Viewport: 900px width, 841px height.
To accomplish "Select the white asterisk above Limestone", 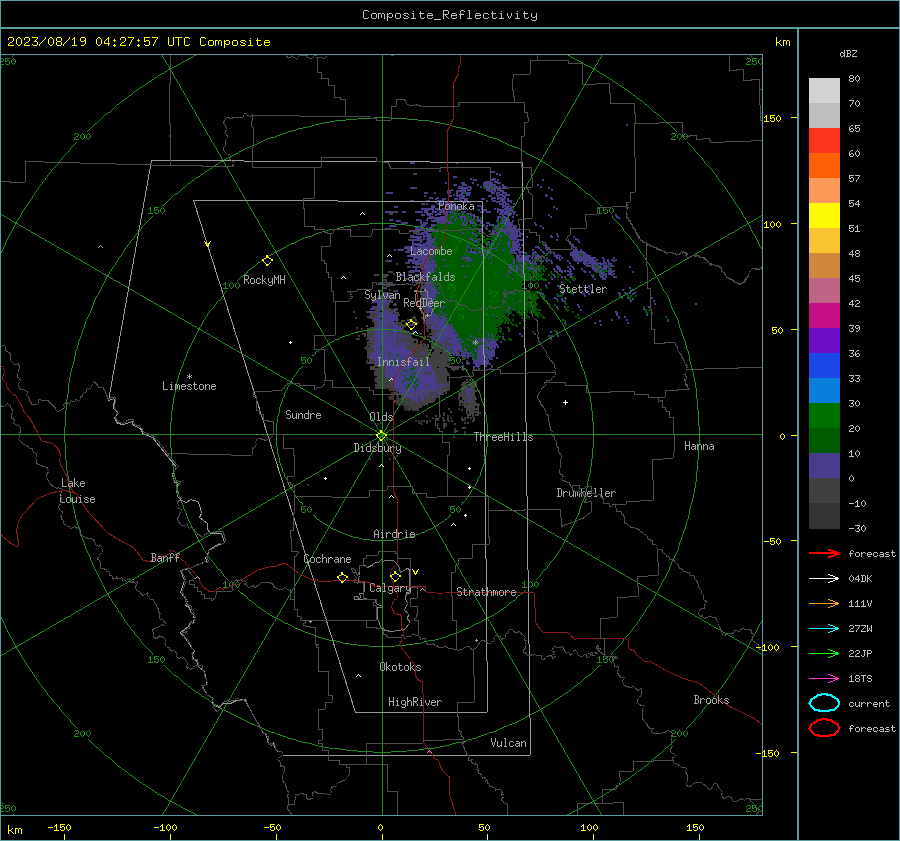I will click(189, 377).
